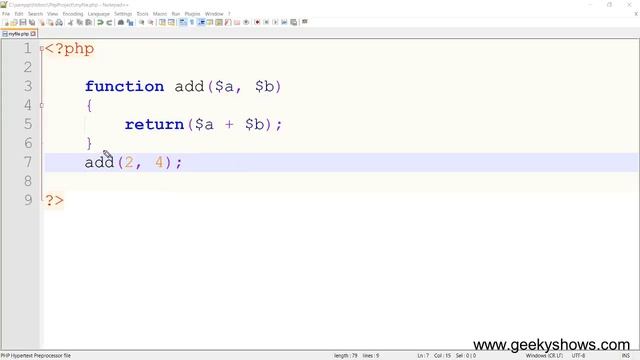
Task: Open Folder as Workspace toolbar icon
Action: (237, 22)
